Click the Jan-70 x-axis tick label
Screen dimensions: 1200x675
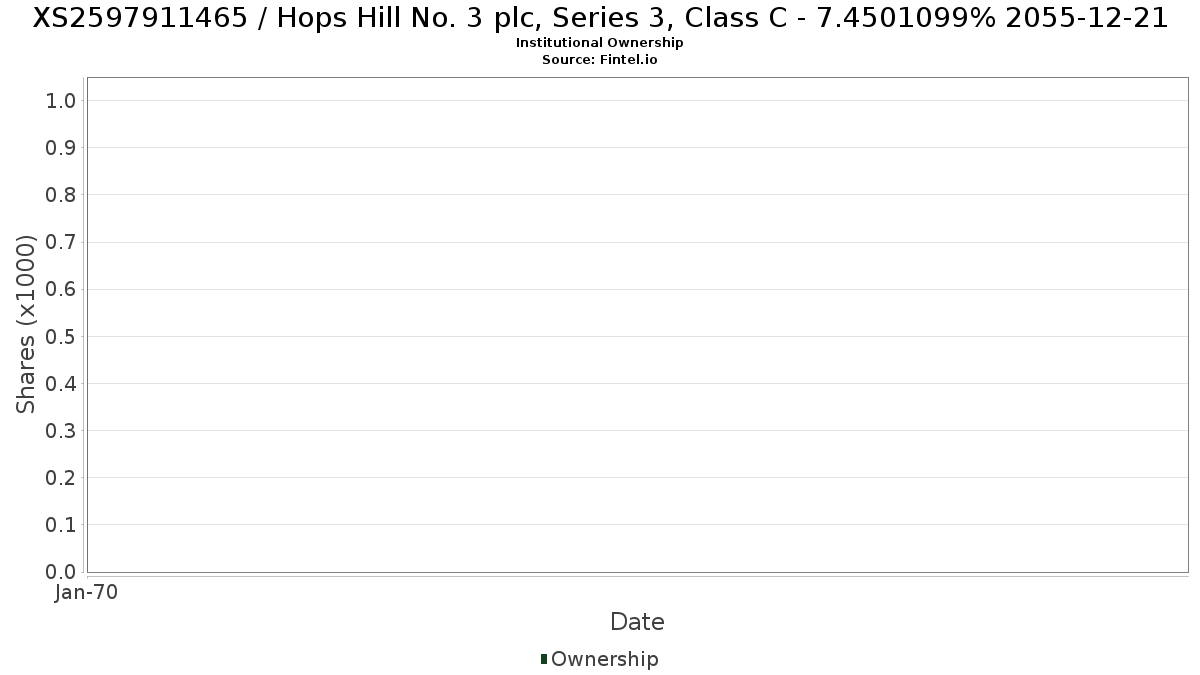87,592
